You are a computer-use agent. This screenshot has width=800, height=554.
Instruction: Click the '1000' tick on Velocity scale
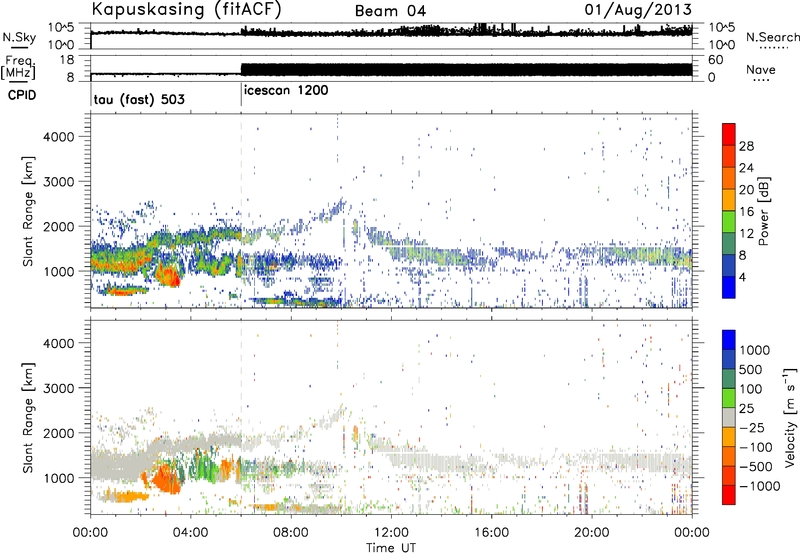coord(755,350)
